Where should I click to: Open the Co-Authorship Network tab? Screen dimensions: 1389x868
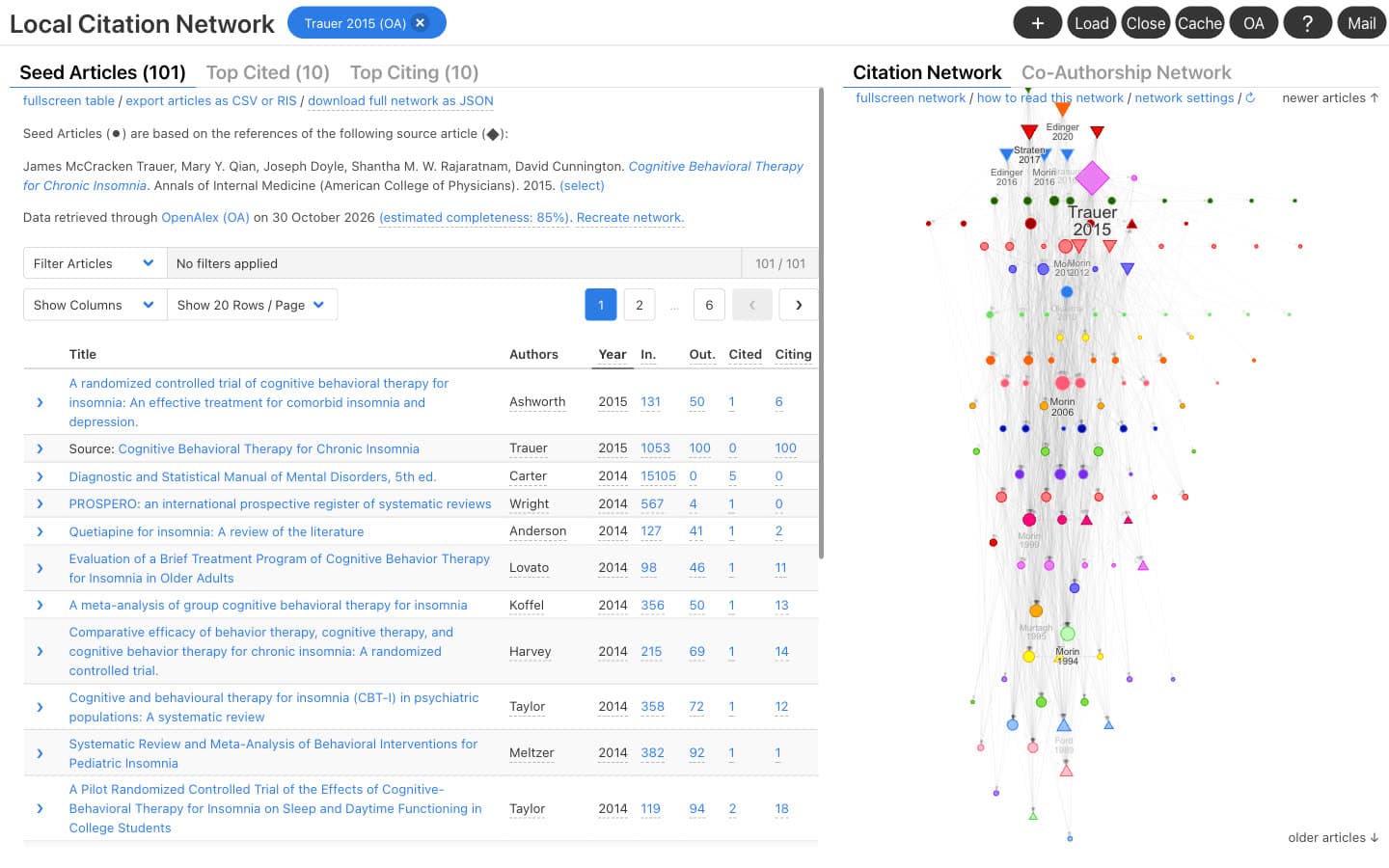tap(1126, 72)
